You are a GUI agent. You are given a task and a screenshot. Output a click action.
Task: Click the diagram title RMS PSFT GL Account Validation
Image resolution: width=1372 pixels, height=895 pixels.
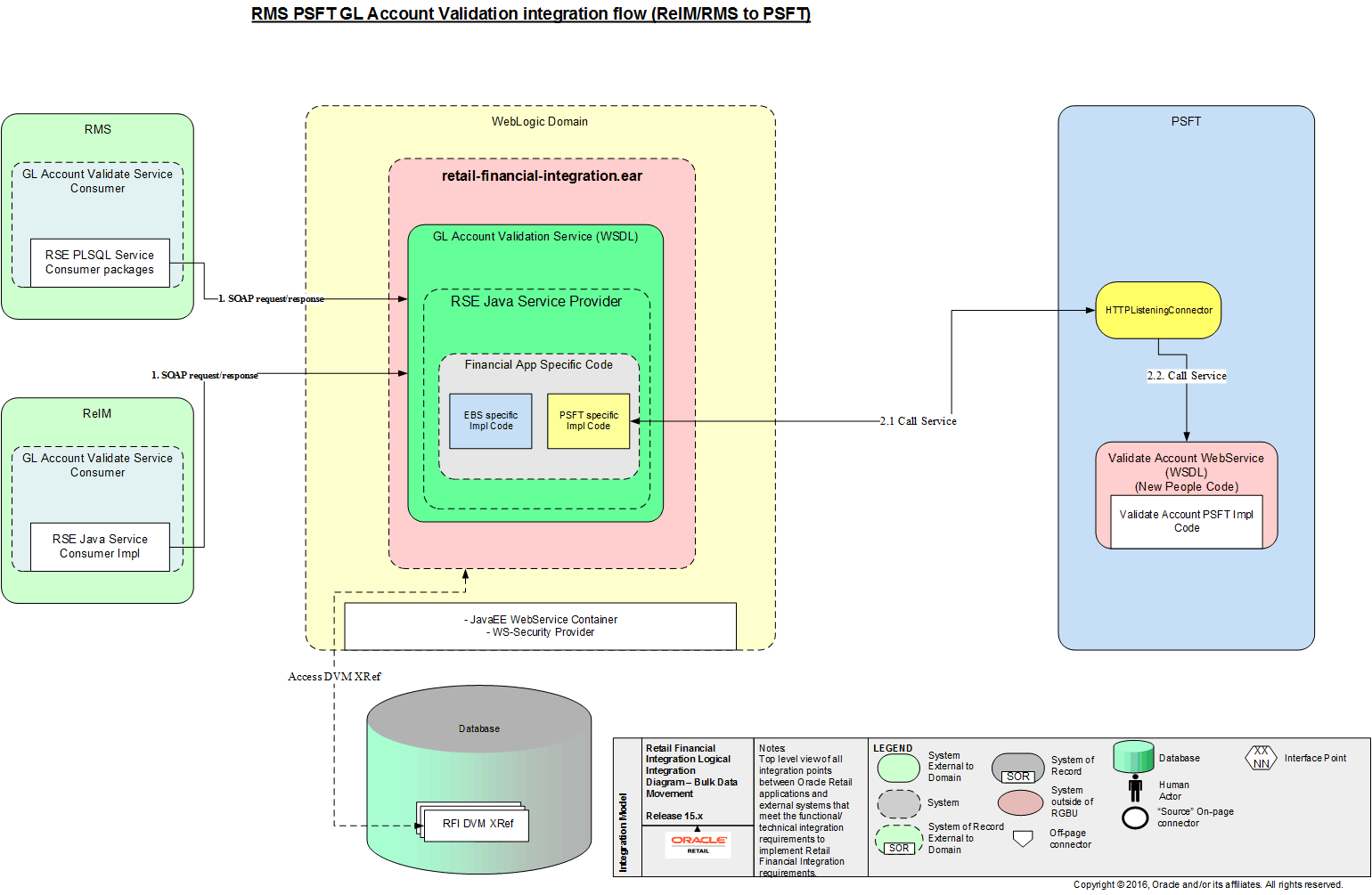pos(529,13)
